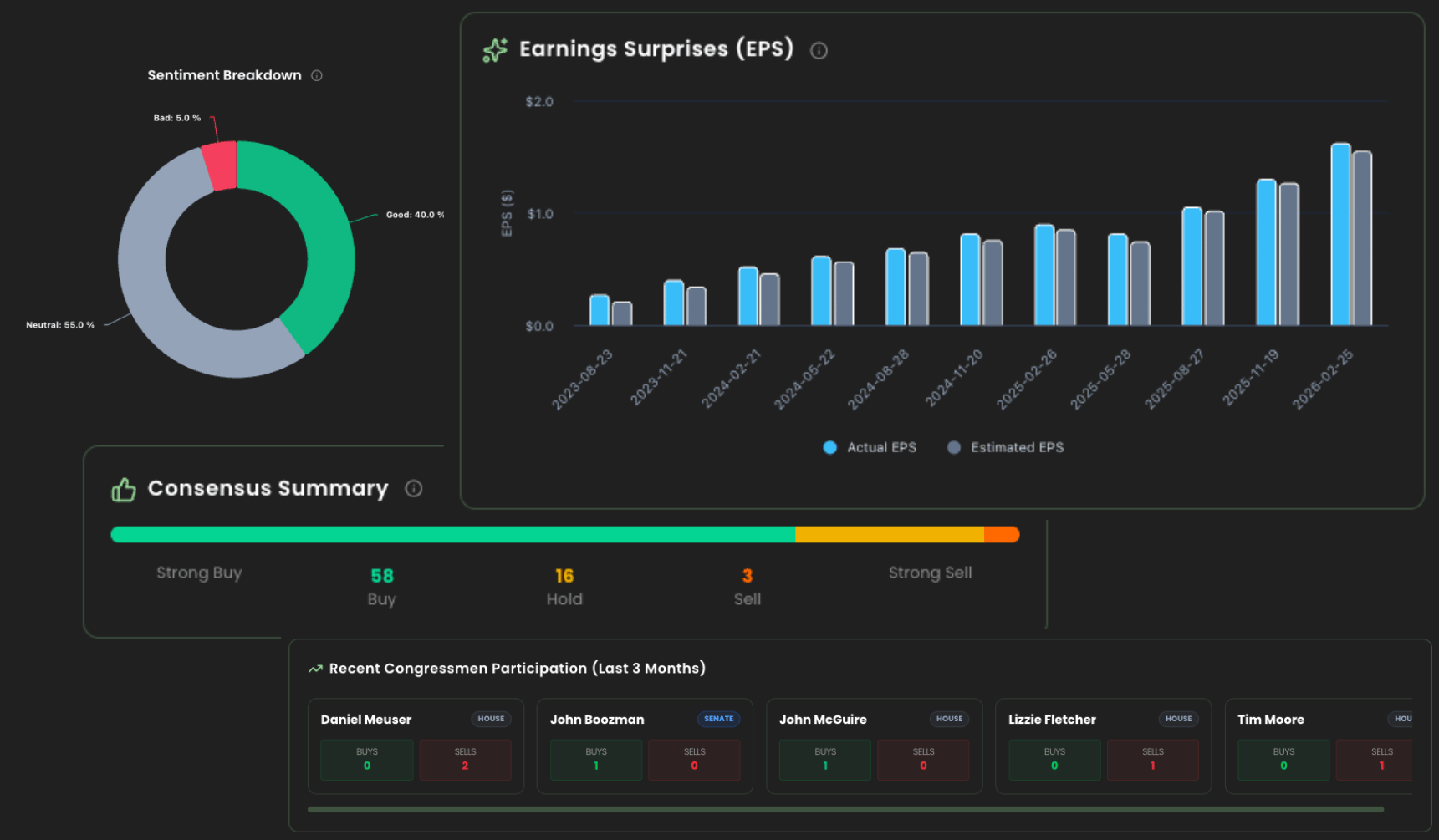Click the Actual EPS bar for 2024-02-21
This screenshot has width=1439, height=840.
click(x=748, y=297)
